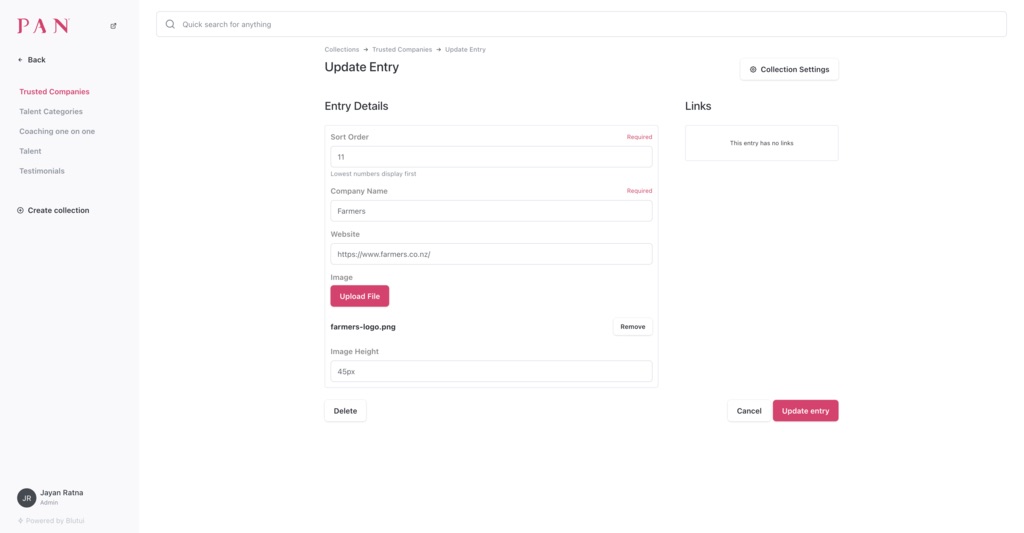Open Trusted Companies collection in sidebar
The height and width of the screenshot is (533, 1024).
54,91
